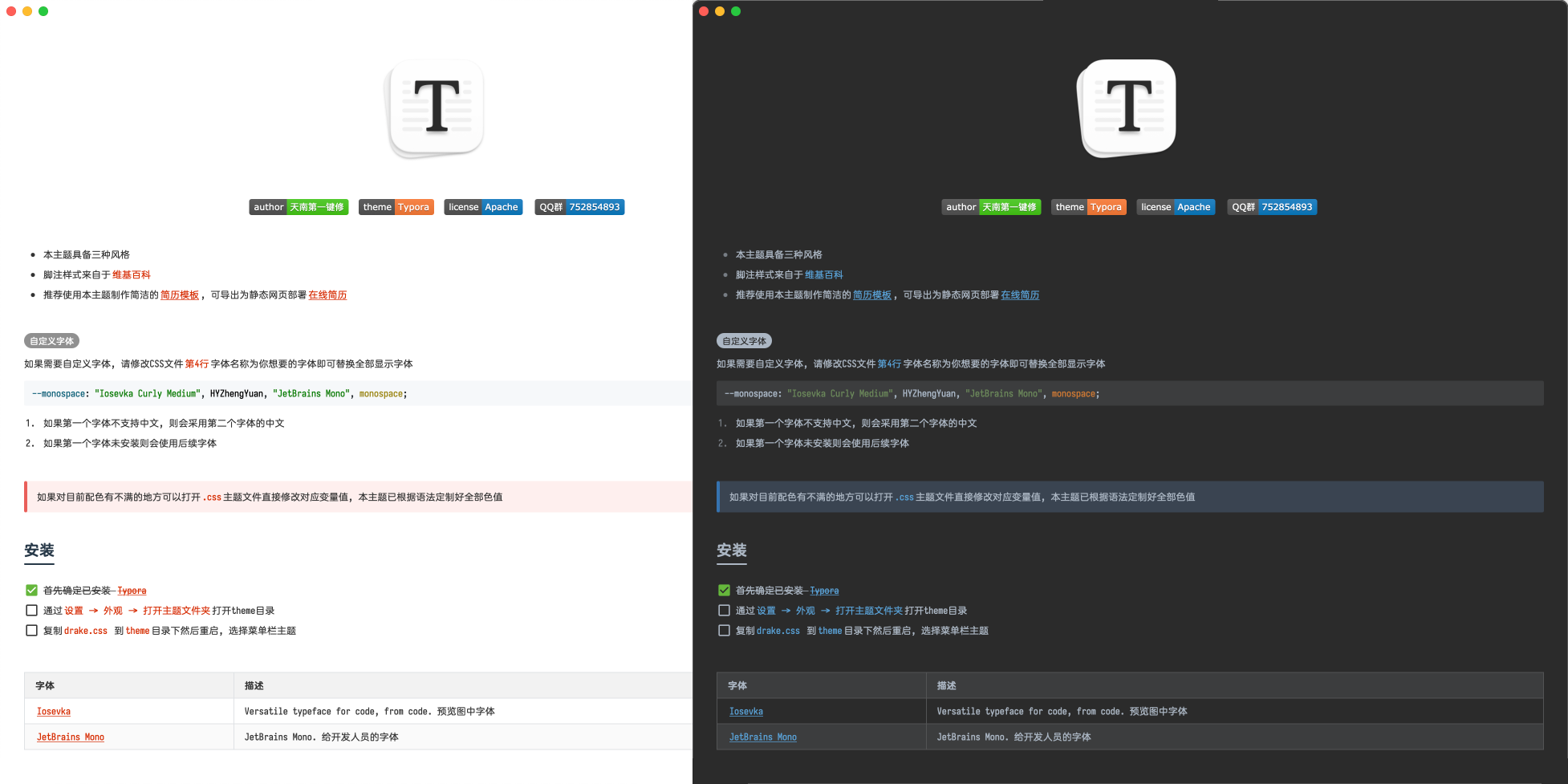Click the '本主题具备三种风格' bullet in light window

pos(87,255)
